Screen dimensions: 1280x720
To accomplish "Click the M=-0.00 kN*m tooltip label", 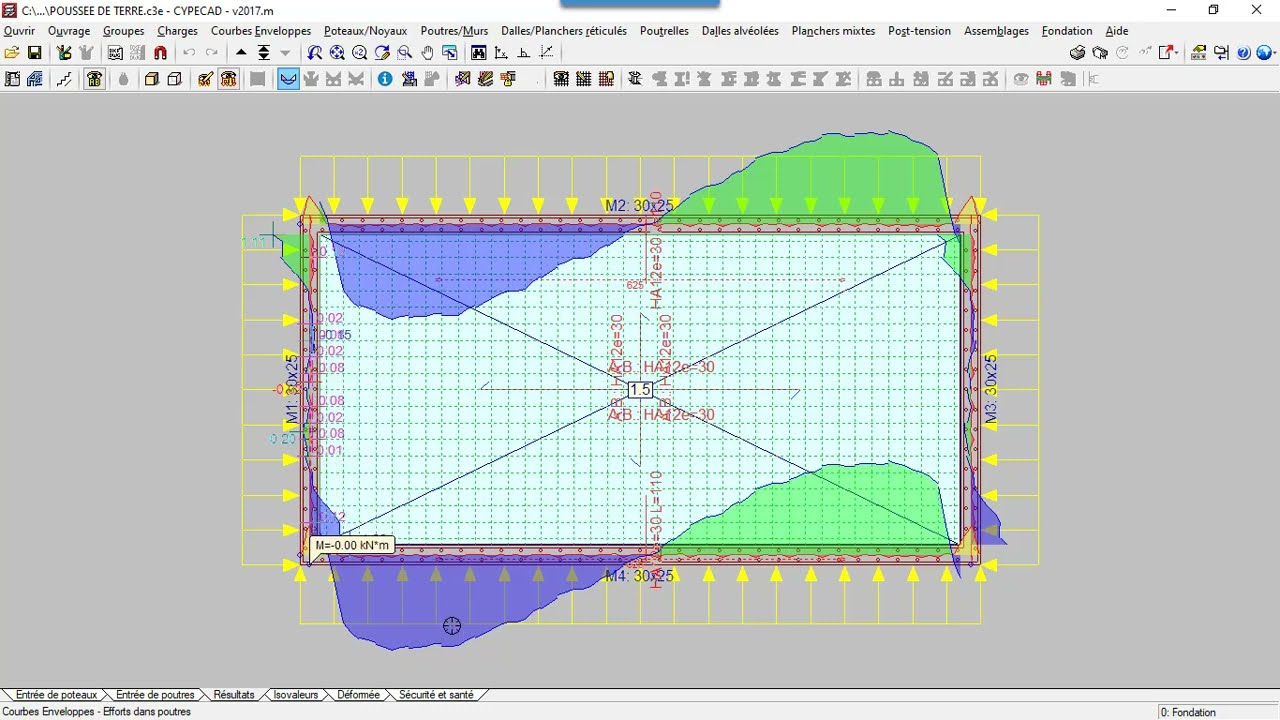I will pyautogui.click(x=352, y=546).
